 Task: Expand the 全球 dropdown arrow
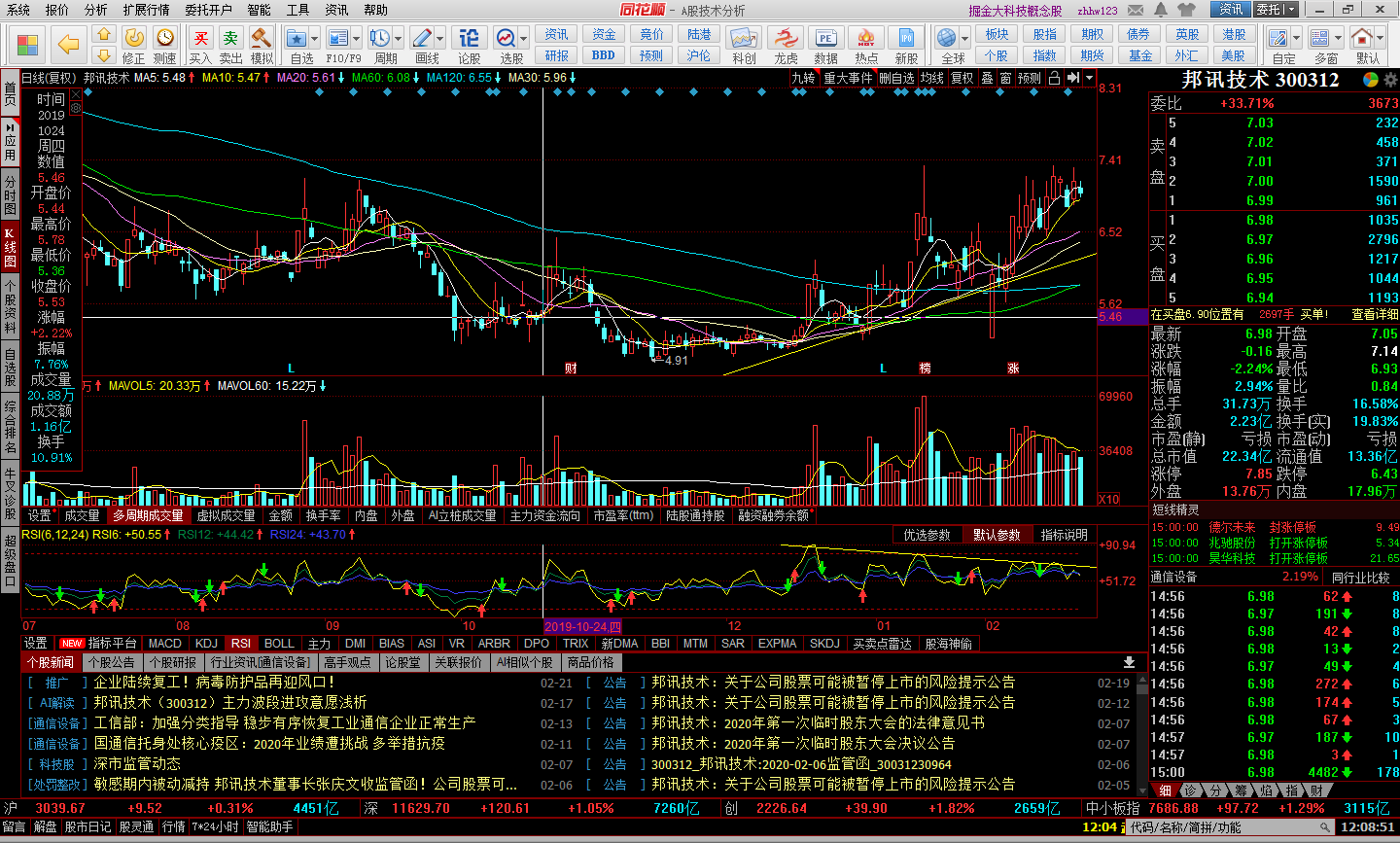click(x=964, y=38)
